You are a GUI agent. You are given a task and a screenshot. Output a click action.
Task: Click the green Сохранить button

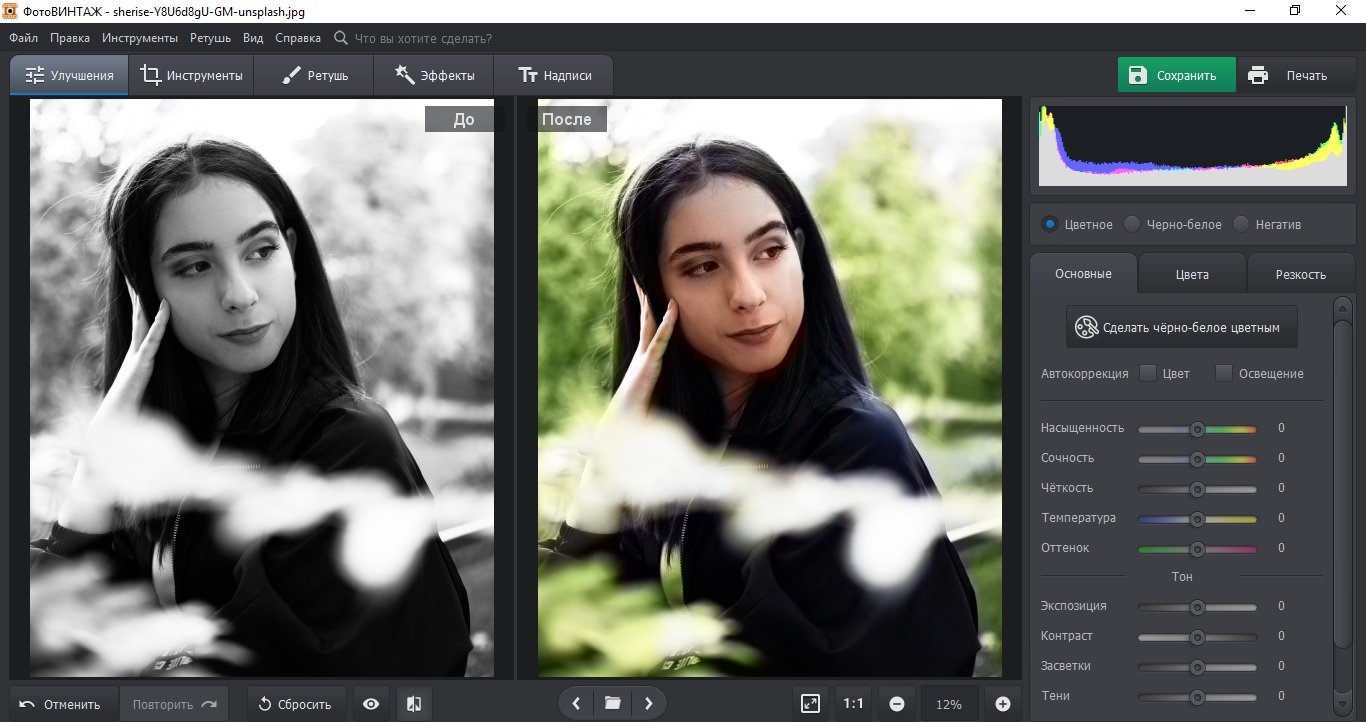1176,75
